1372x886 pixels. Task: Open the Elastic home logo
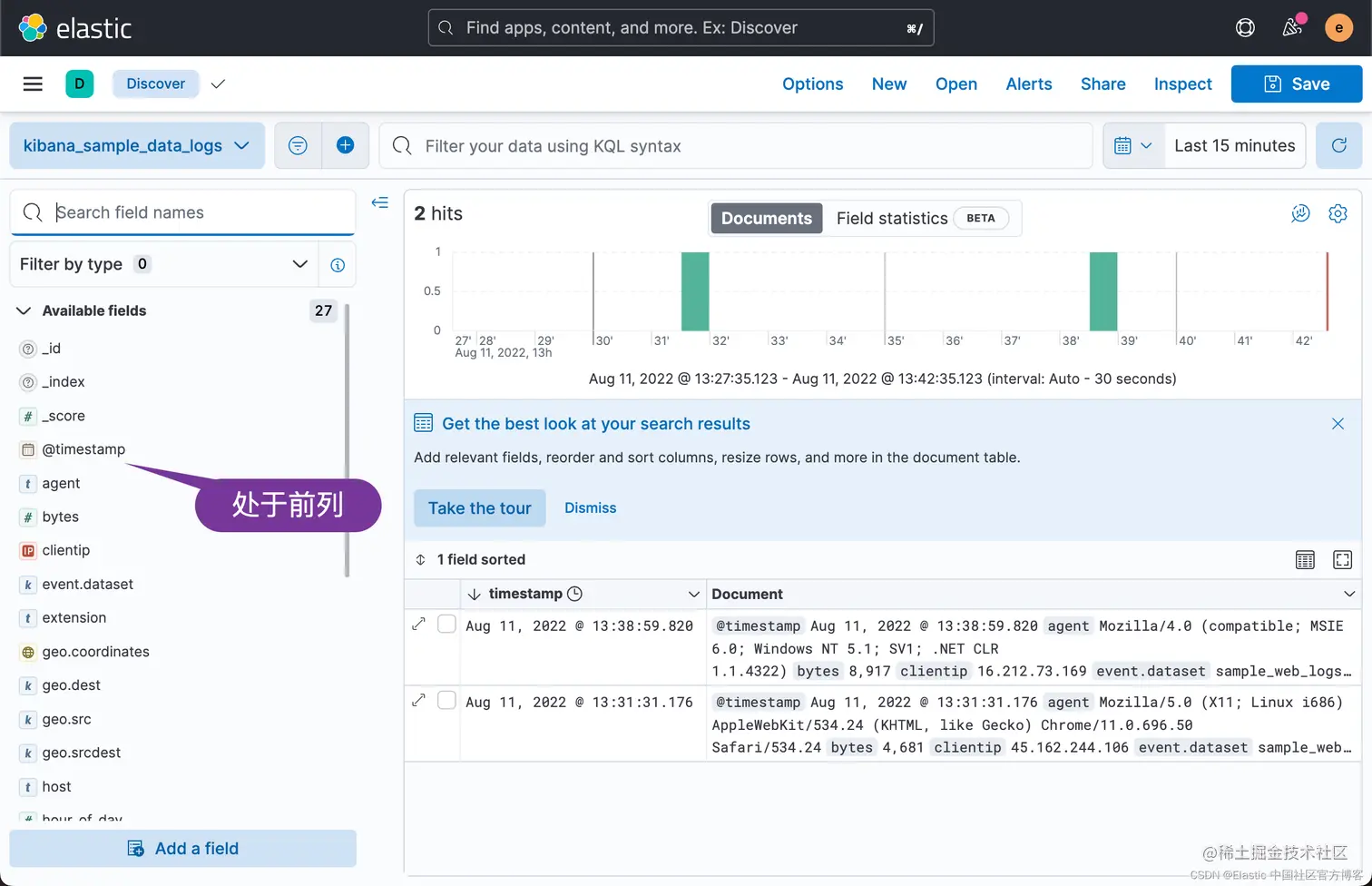point(75,28)
